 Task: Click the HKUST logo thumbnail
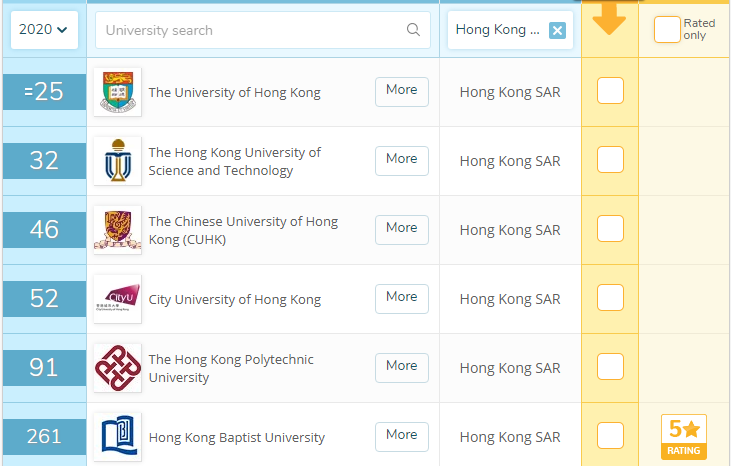(x=117, y=161)
